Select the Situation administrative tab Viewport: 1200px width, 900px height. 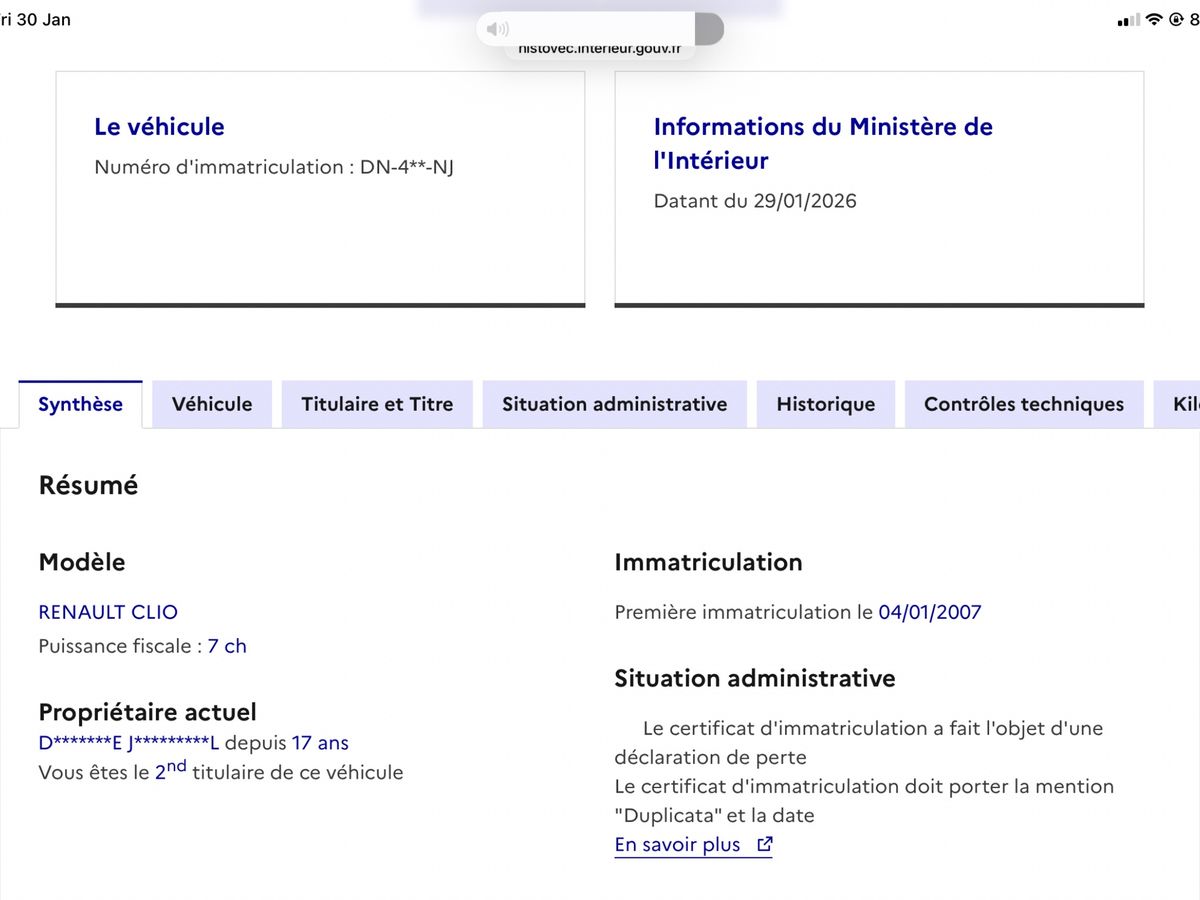pos(614,404)
